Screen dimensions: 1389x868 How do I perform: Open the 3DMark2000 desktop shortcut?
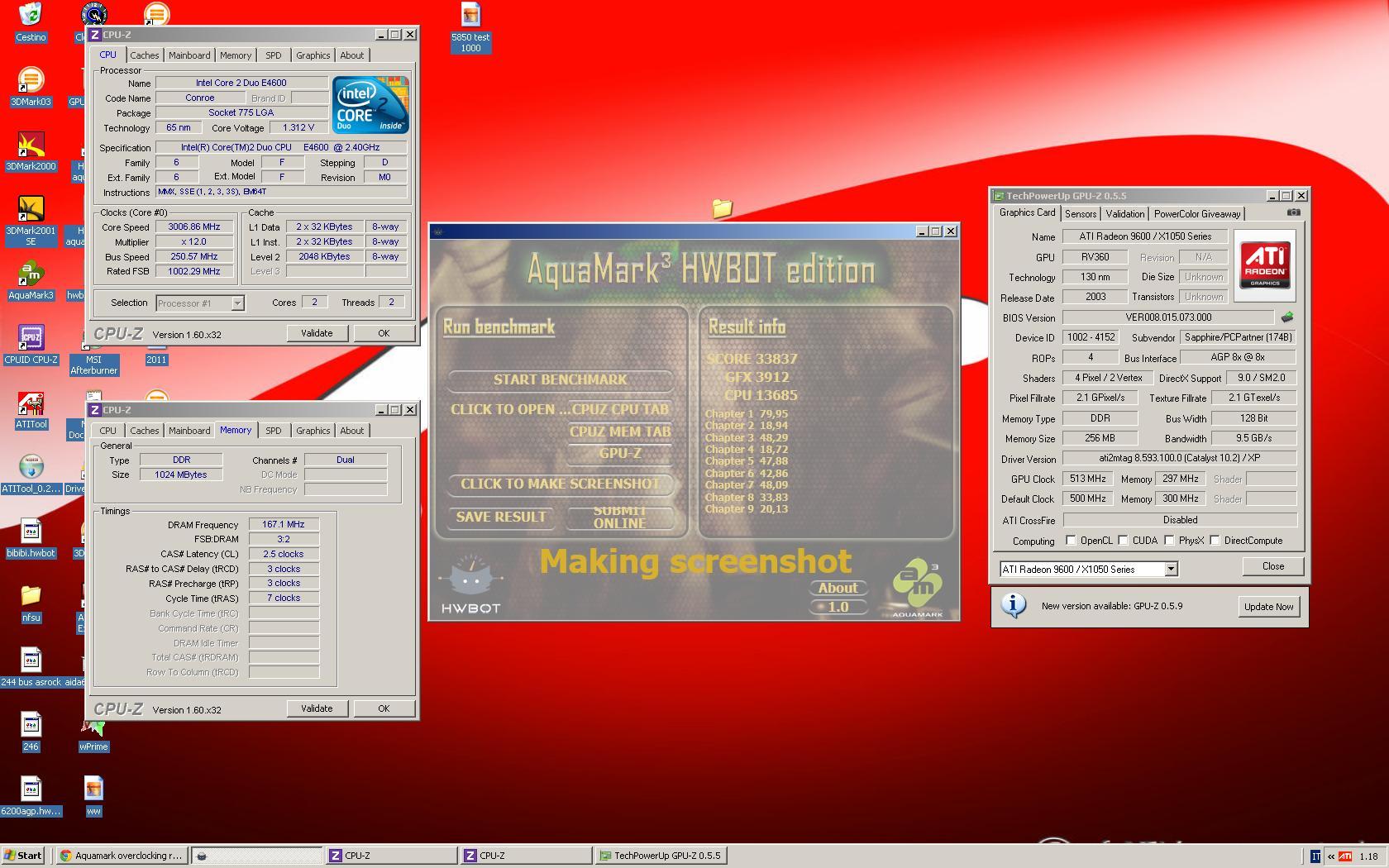tap(31, 145)
